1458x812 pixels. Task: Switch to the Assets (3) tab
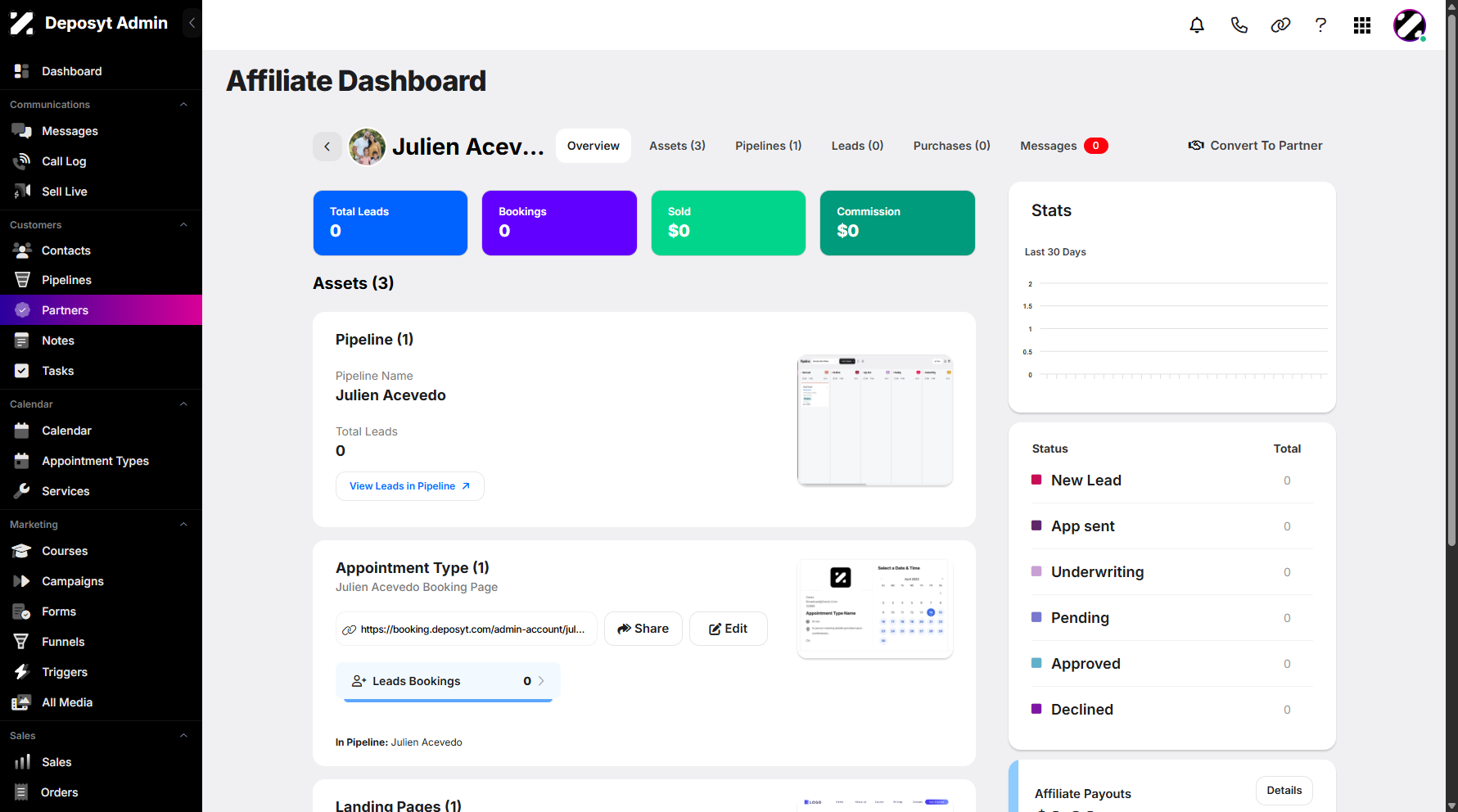tap(677, 146)
